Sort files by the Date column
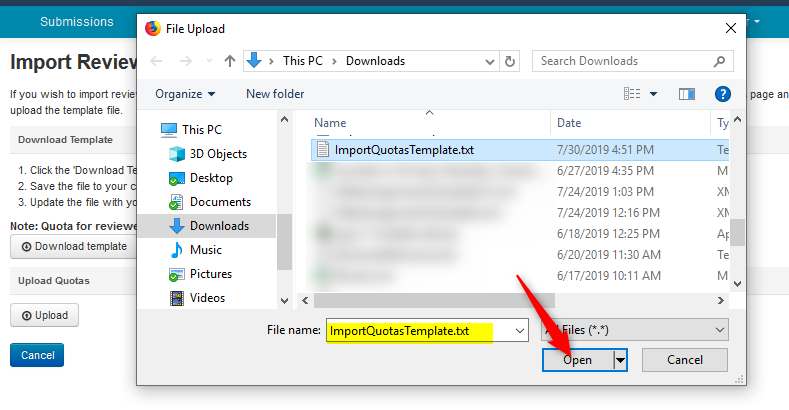 (569, 123)
